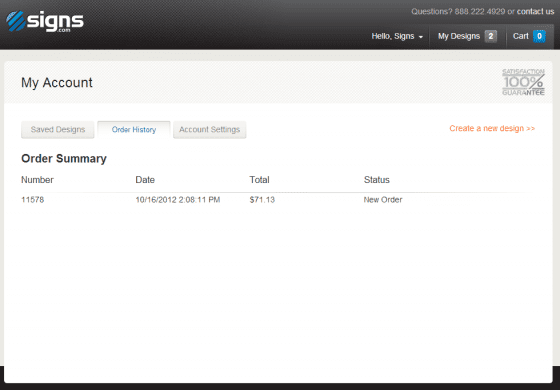Open the Account Settings tab

(x=210, y=129)
